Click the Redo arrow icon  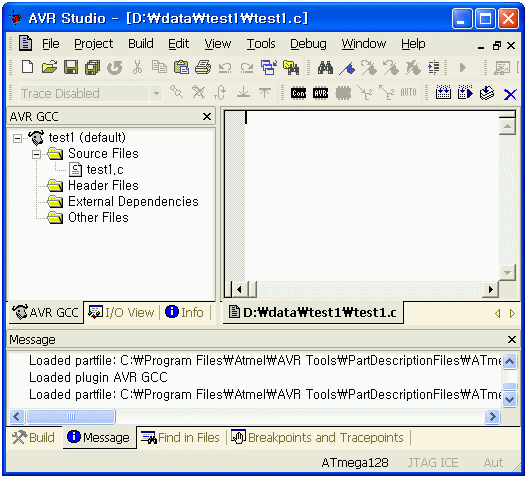pyautogui.click(x=247, y=68)
